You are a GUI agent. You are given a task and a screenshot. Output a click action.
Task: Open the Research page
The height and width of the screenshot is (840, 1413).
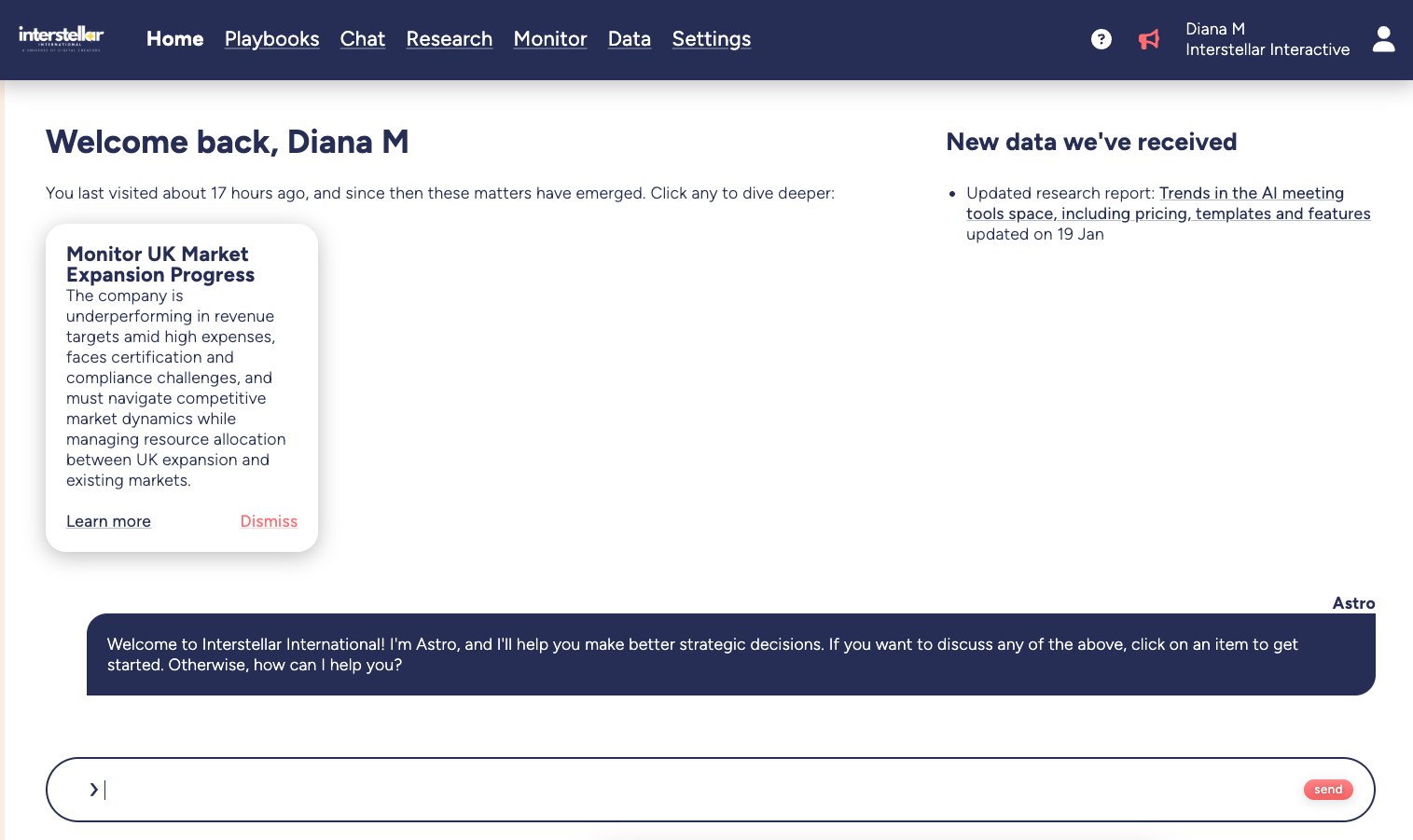450,39
